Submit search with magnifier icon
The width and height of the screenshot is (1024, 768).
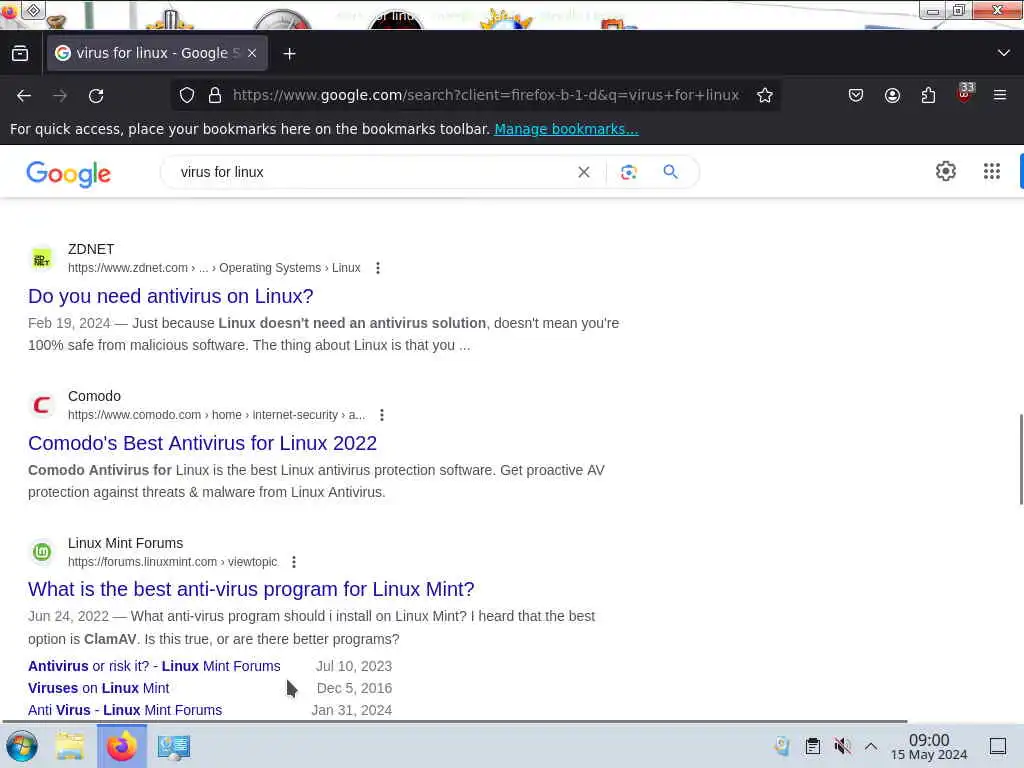pos(670,172)
